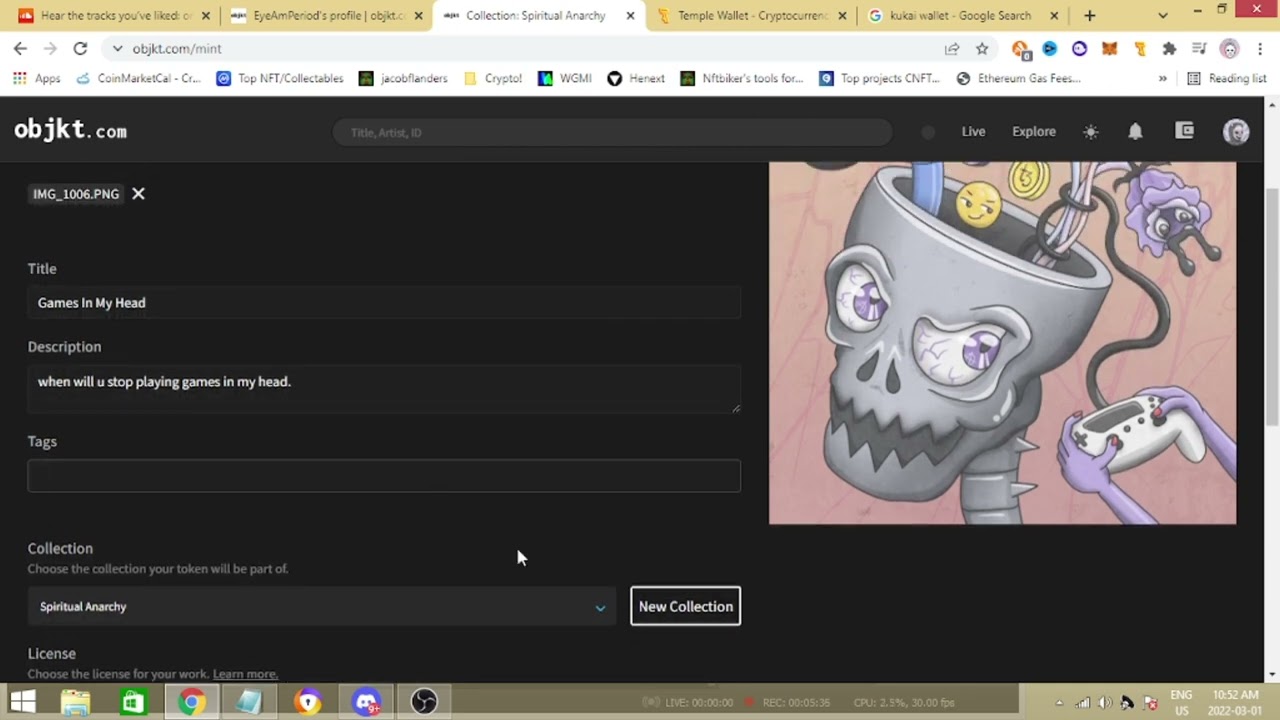Screen dimensions: 1280x720
Task: Reload the current page
Action: pyautogui.click(x=80, y=48)
